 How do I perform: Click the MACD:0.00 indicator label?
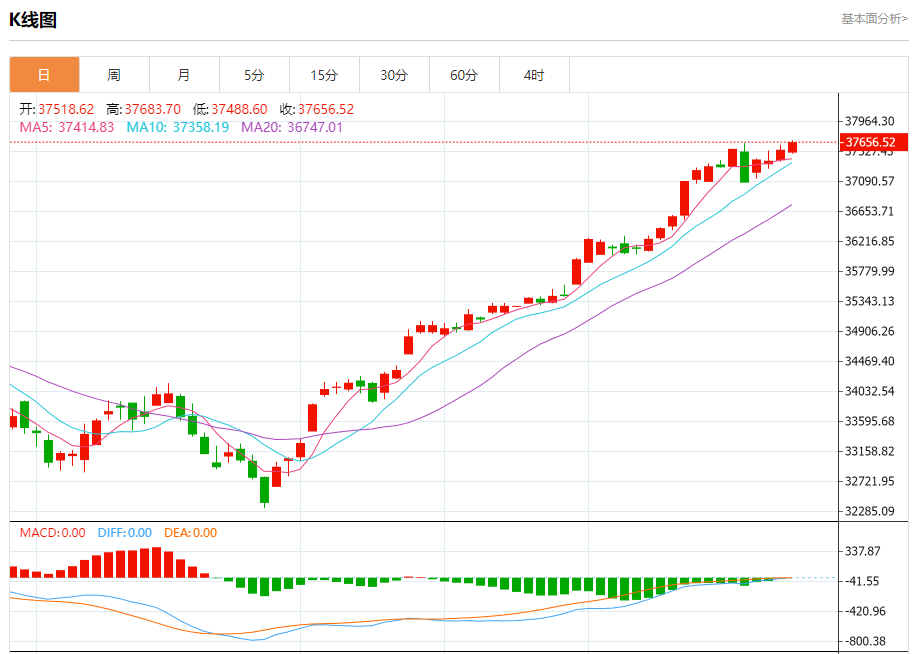[53, 533]
